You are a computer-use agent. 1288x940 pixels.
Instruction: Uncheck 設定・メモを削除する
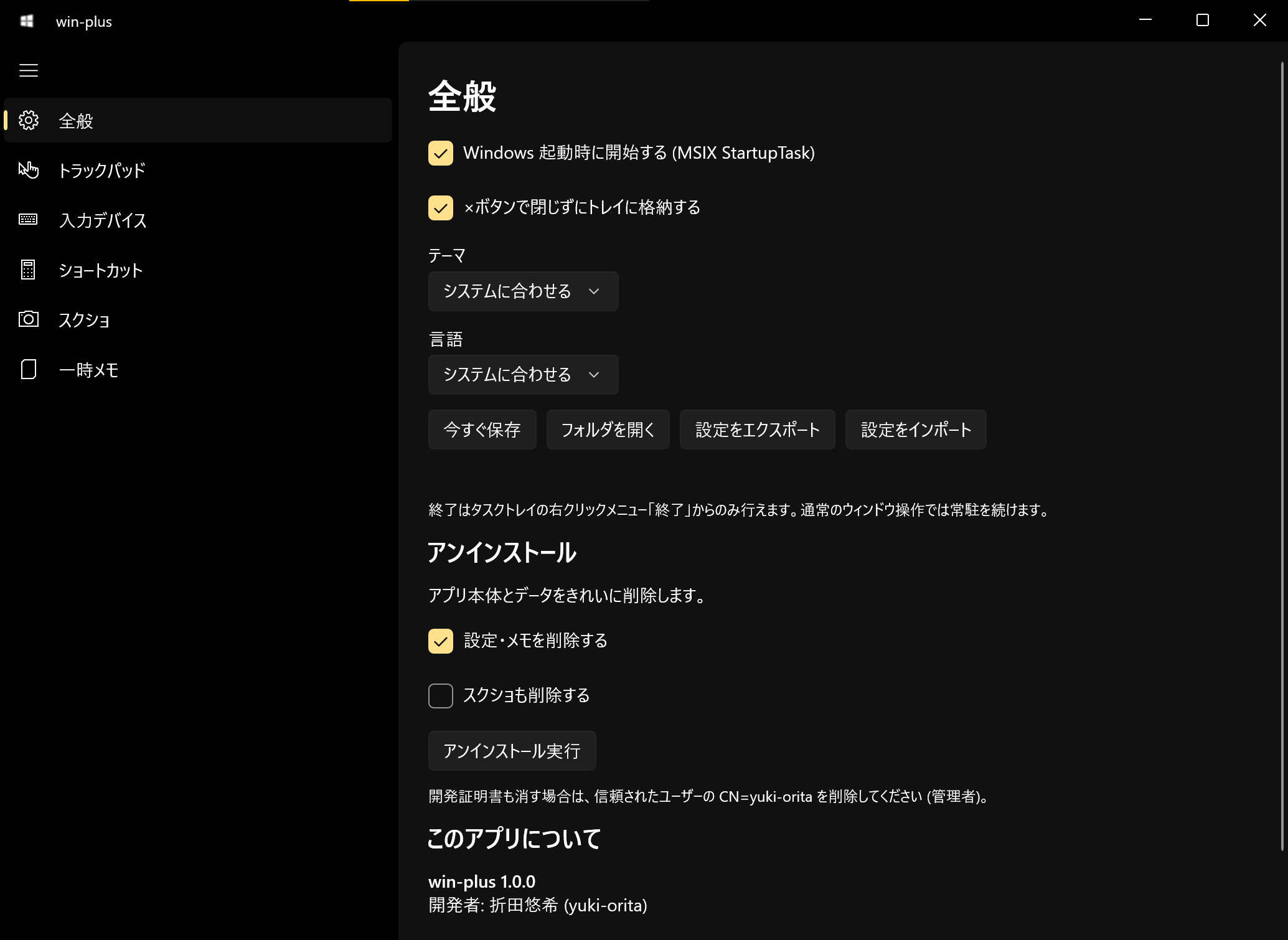441,641
